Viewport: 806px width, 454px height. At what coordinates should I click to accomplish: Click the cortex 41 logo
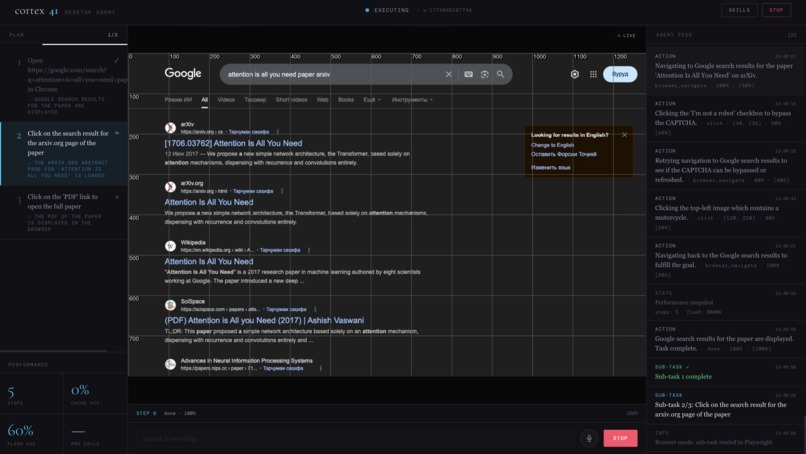(x=36, y=11)
